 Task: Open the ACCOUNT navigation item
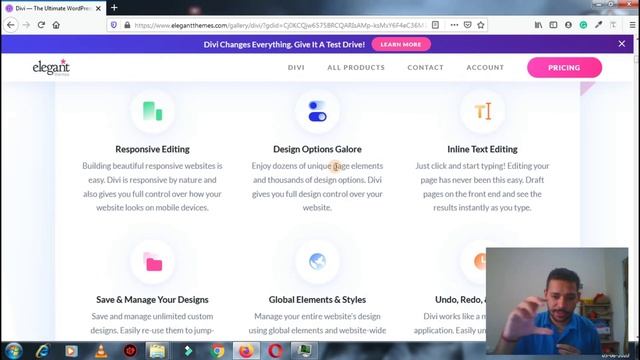click(485, 67)
